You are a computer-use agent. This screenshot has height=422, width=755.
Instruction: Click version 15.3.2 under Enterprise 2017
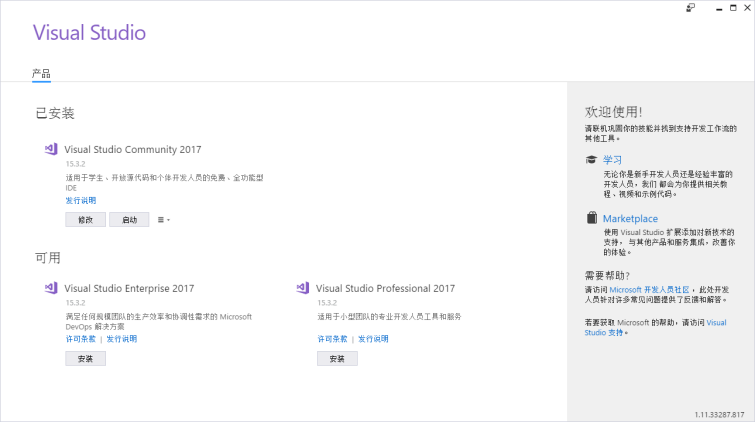(x=76, y=303)
